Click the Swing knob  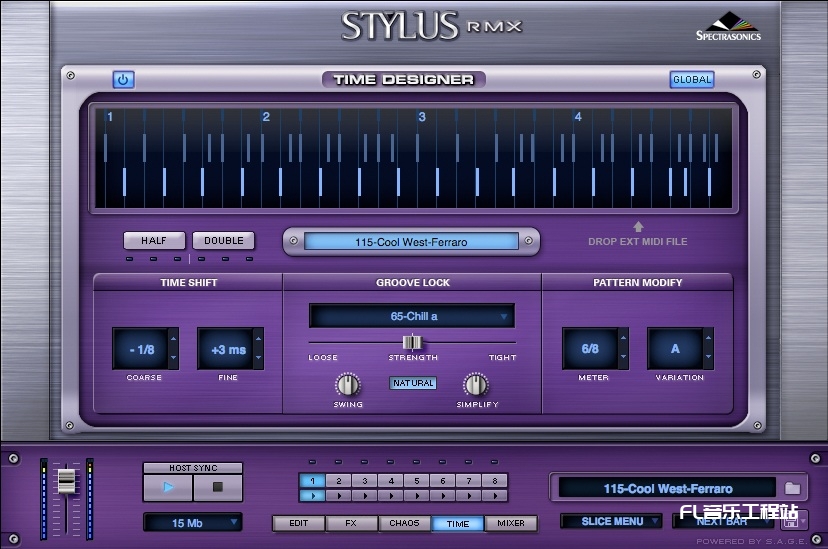pyautogui.click(x=348, y=385)
